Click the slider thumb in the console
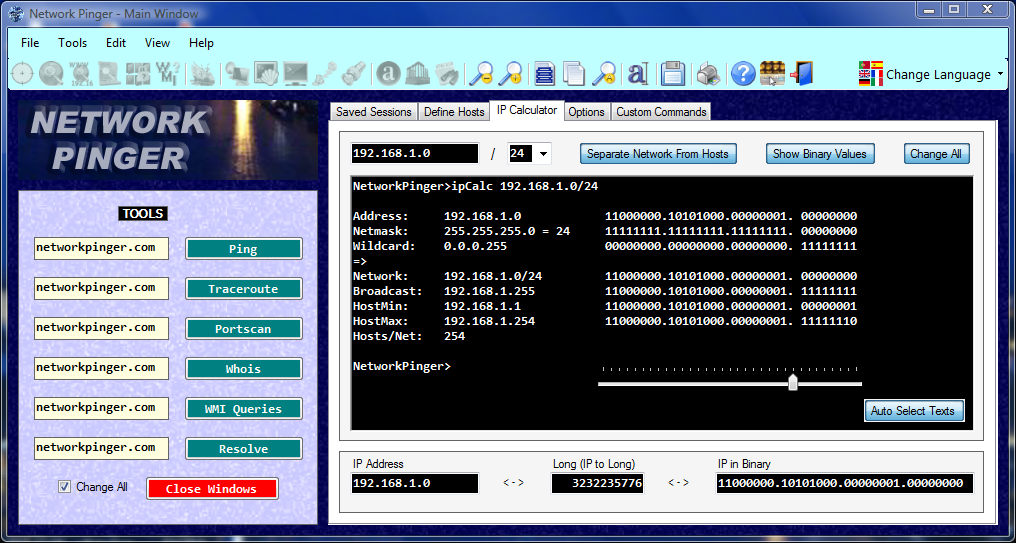Viewport: 1016px width, 543px height. [x=792, y=382]
